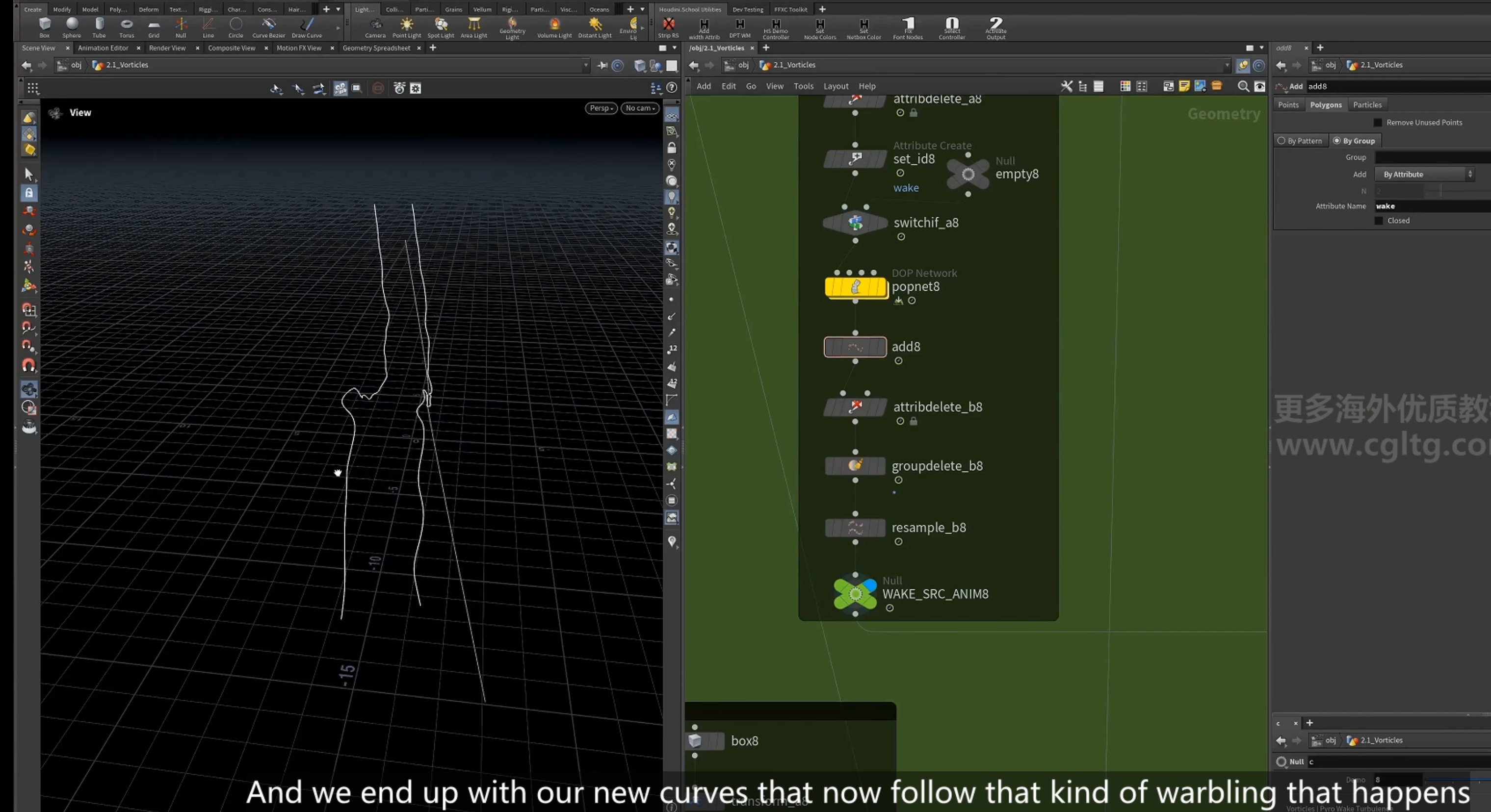
Task: Select the Camera shelf tool
Action: [x=375, y=26]
